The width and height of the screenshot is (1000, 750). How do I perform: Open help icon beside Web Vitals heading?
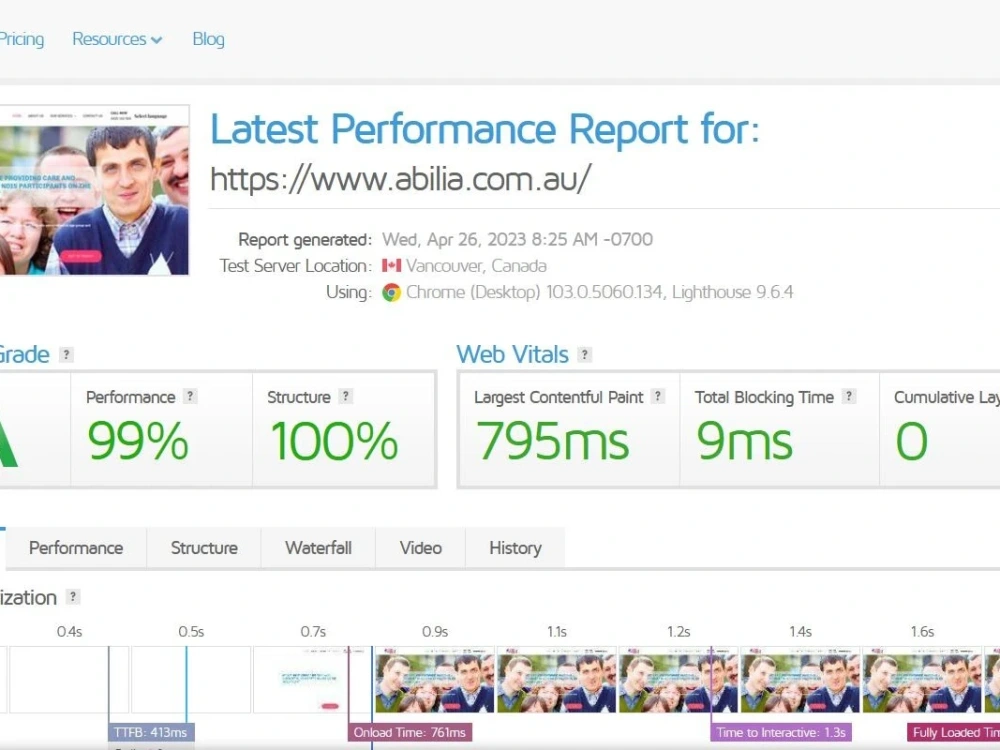(584, 355)
